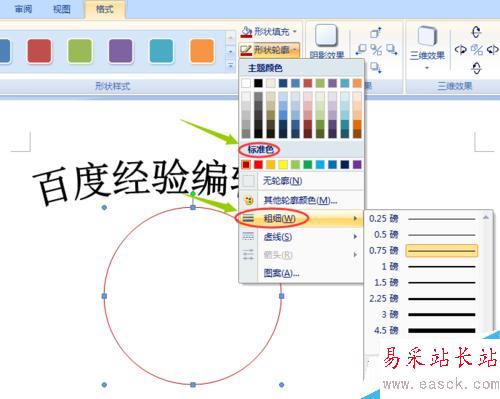Select 0.5 磅 line weight
Image resolution: width=500 pixels, height=399 pixels.
pyautogui.click(x=423, y=235)
